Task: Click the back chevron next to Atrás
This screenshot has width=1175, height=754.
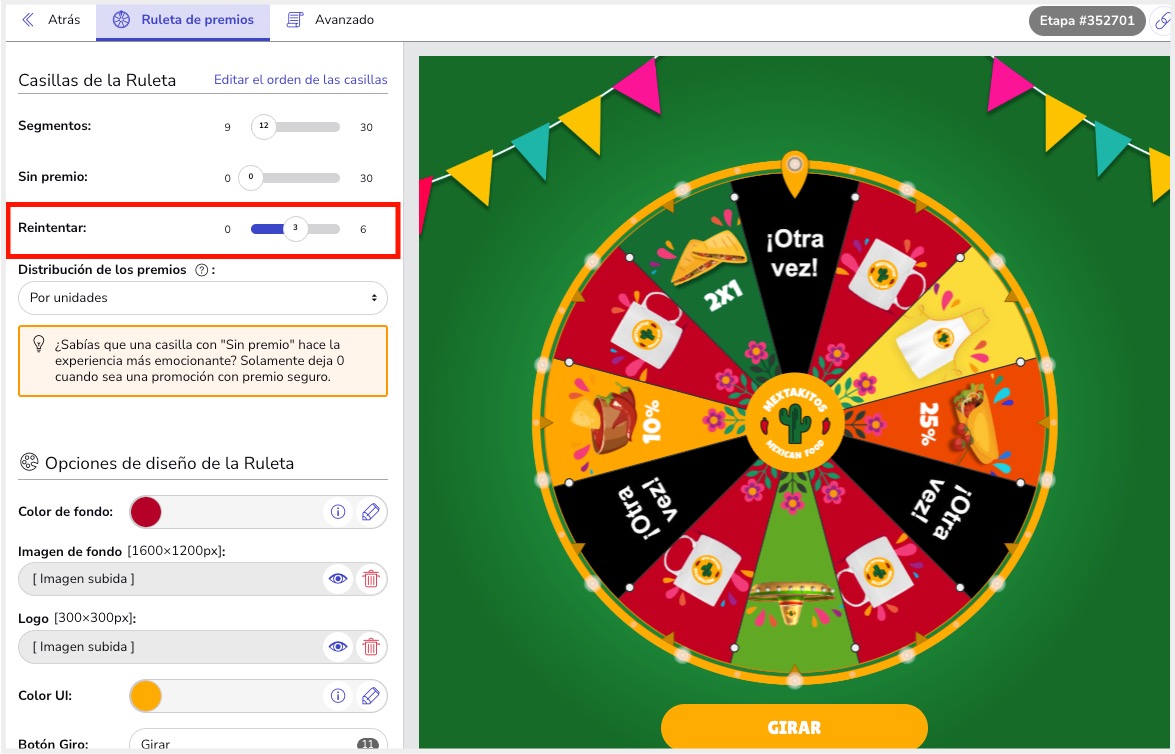Action: coord(28,20)
